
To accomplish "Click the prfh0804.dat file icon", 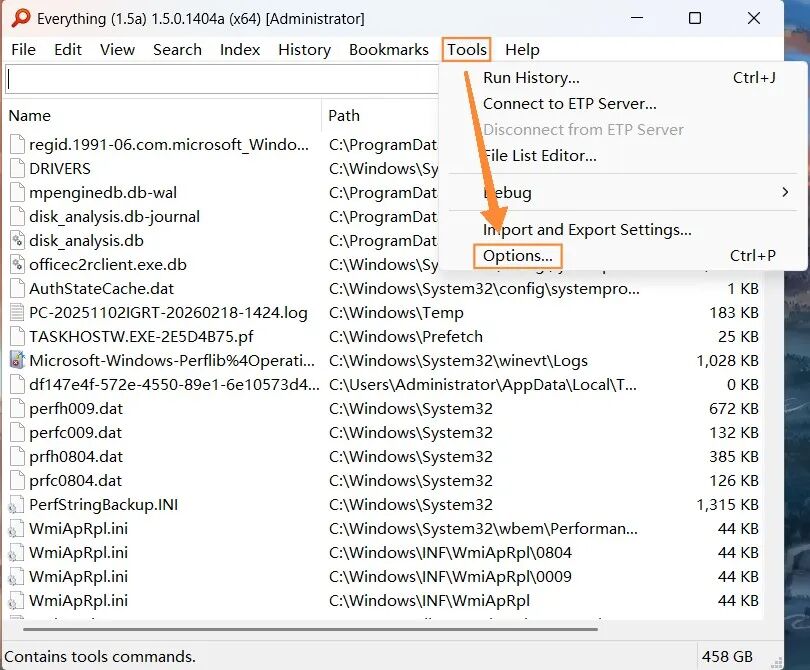I will [17, 456].
